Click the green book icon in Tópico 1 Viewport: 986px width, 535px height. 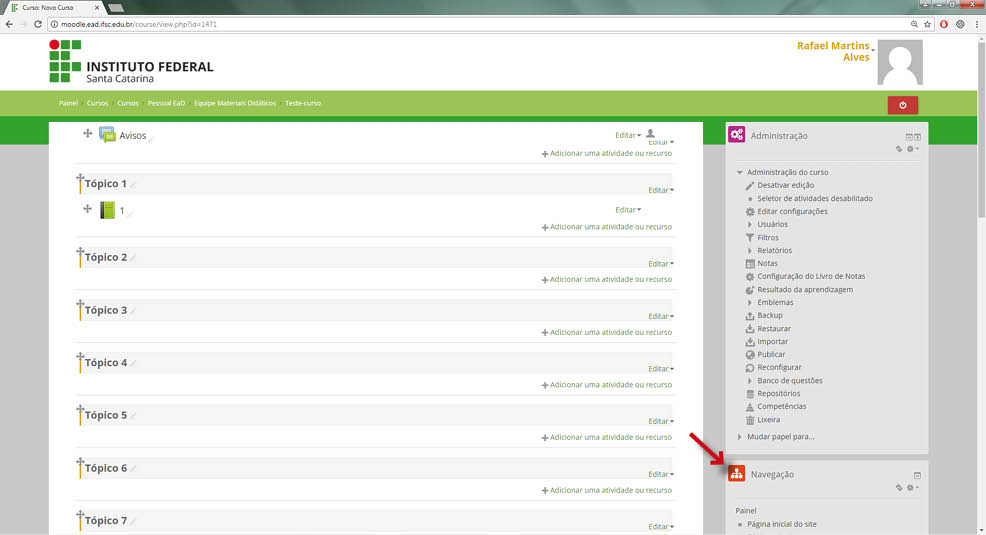point(107,210)
